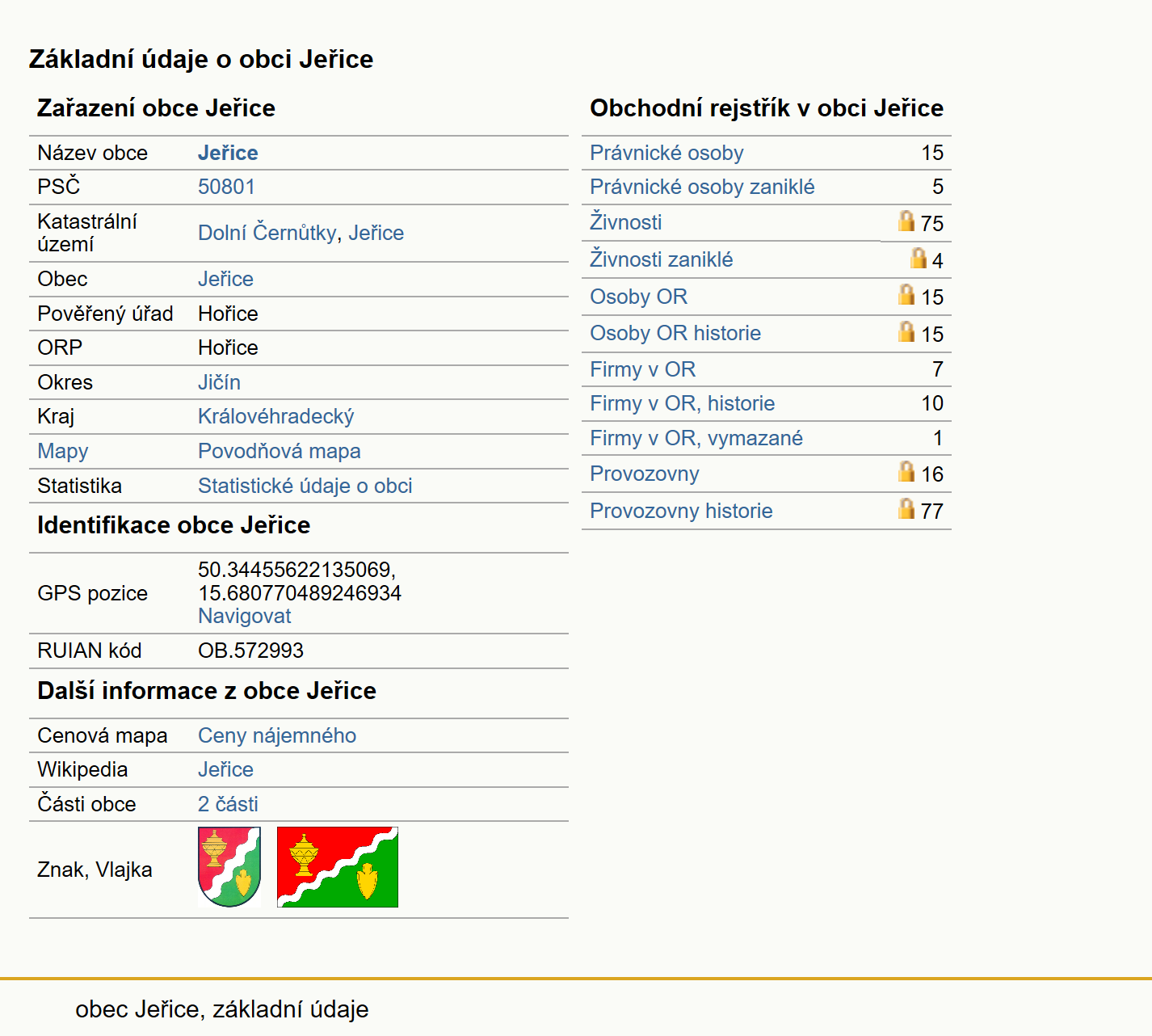This screenshot has height=1036, width=1152.
Task: Click heading Základní údaje o obci Jeřice
Action: (x=201, y=59)
